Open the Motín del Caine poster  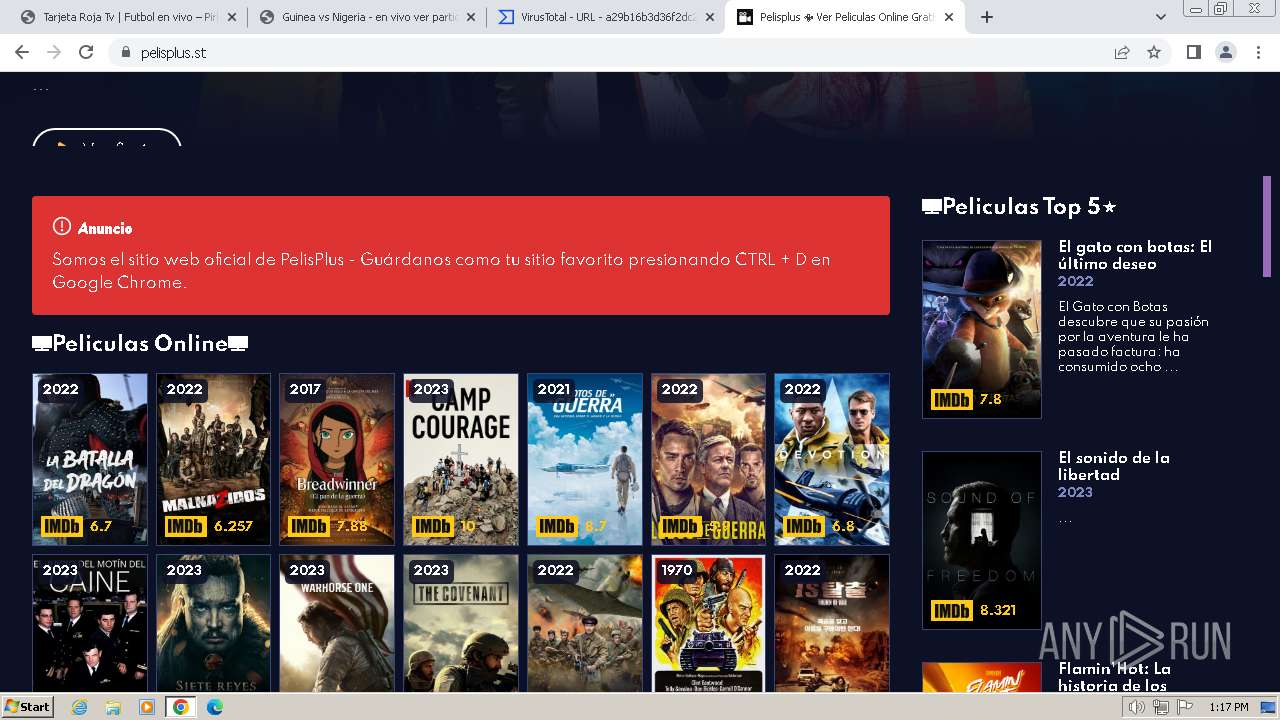[90, 623]
